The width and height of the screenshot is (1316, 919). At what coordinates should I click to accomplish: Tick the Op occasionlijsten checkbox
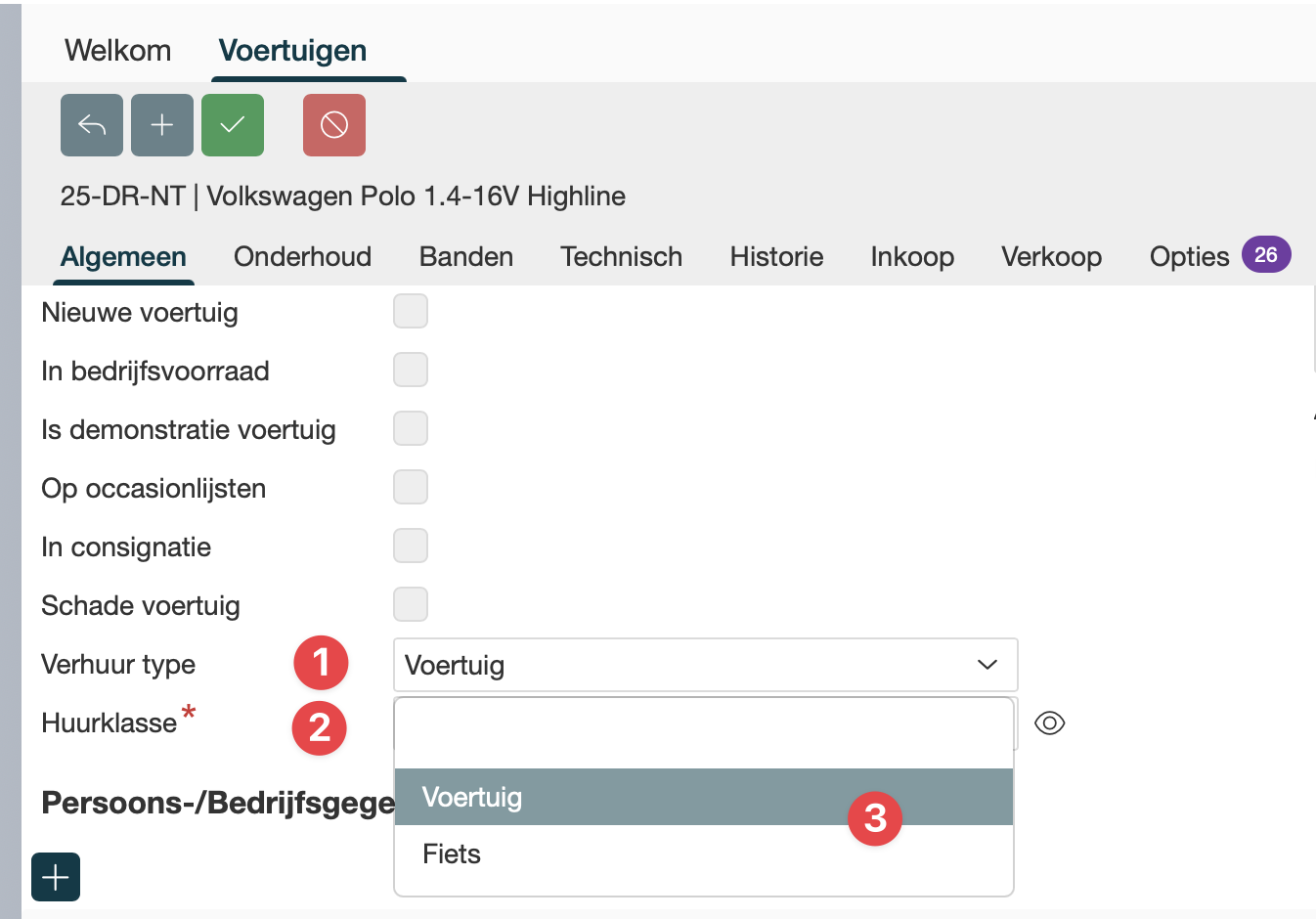click(x=411, y=488)
